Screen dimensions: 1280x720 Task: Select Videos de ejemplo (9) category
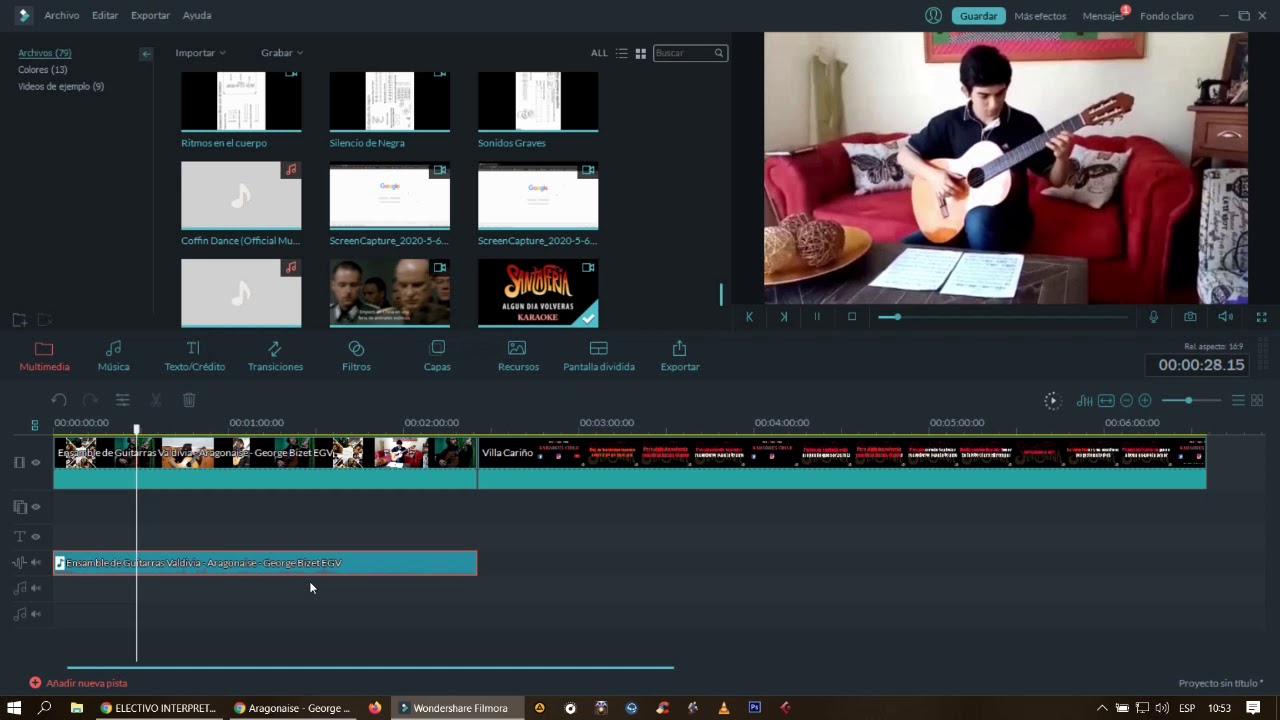pyautogui.click(x=61, y=86)
